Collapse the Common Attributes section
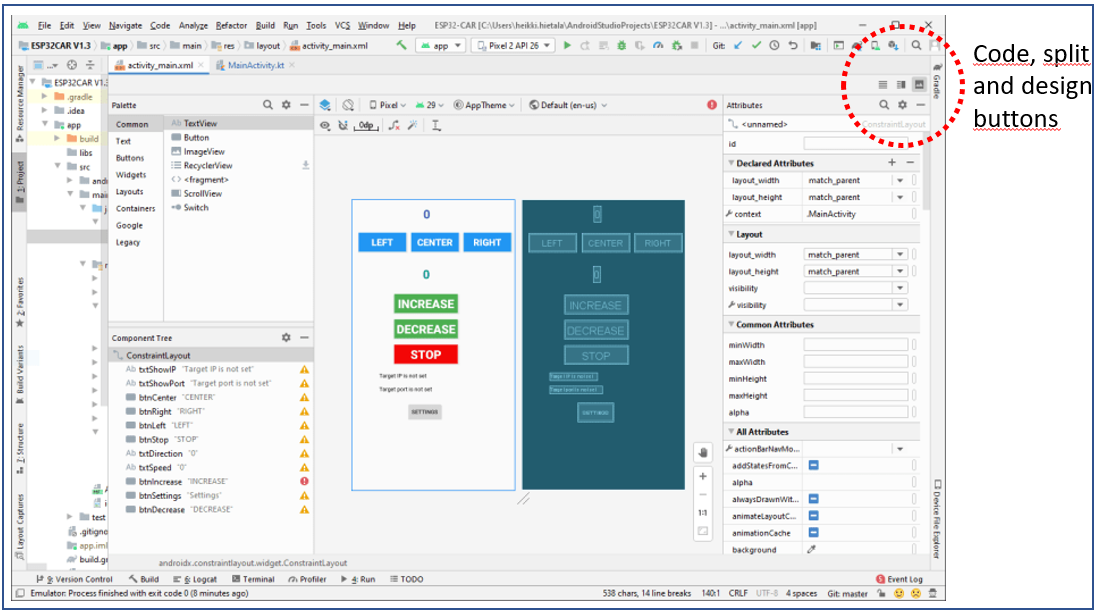 pyautogui.click(x=732, y=325)
